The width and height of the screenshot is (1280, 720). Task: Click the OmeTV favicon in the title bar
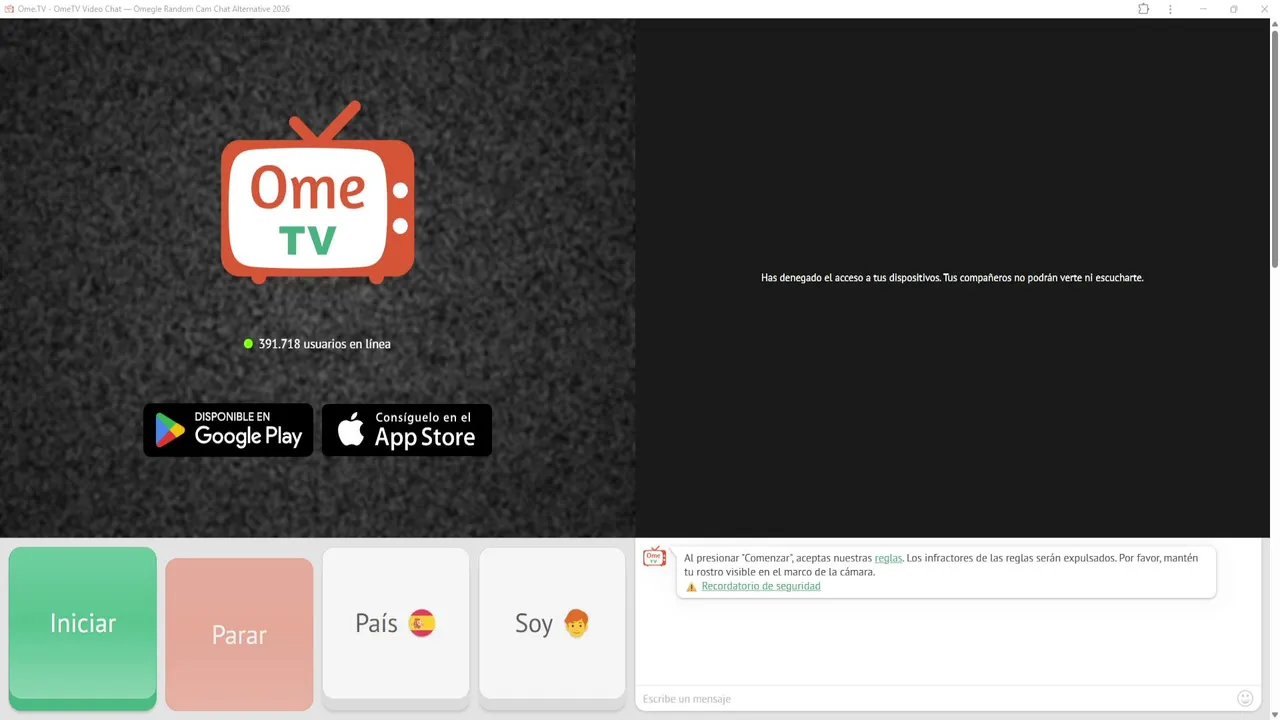(x=8, y=9)
